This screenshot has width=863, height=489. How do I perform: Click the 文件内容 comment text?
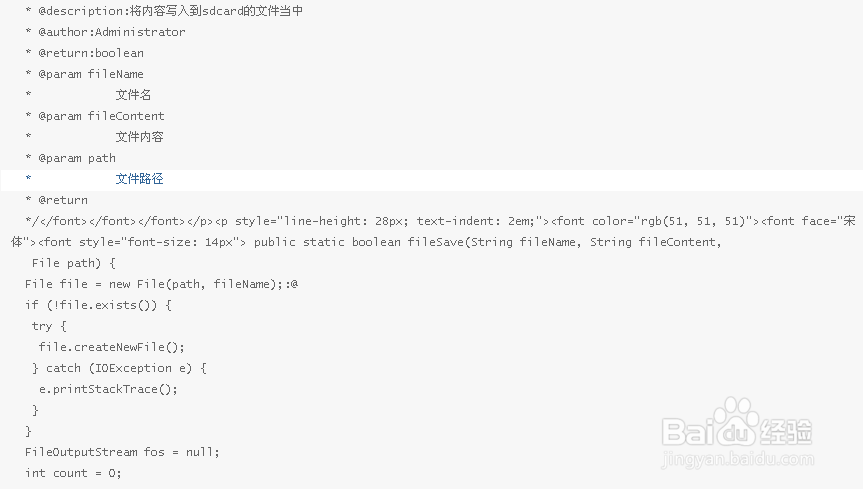(x=139, y=137)
